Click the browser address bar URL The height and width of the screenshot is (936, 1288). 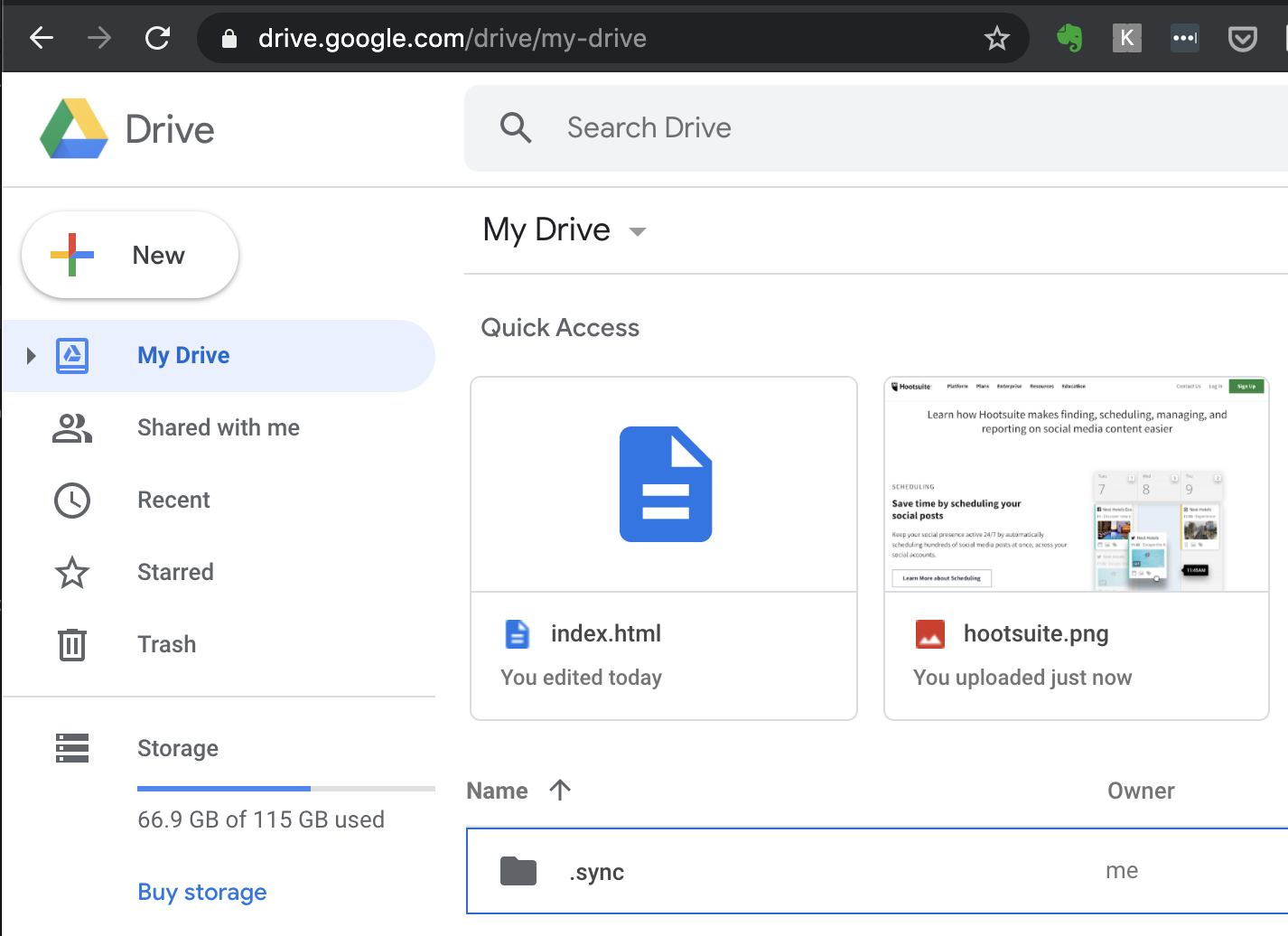453,38
